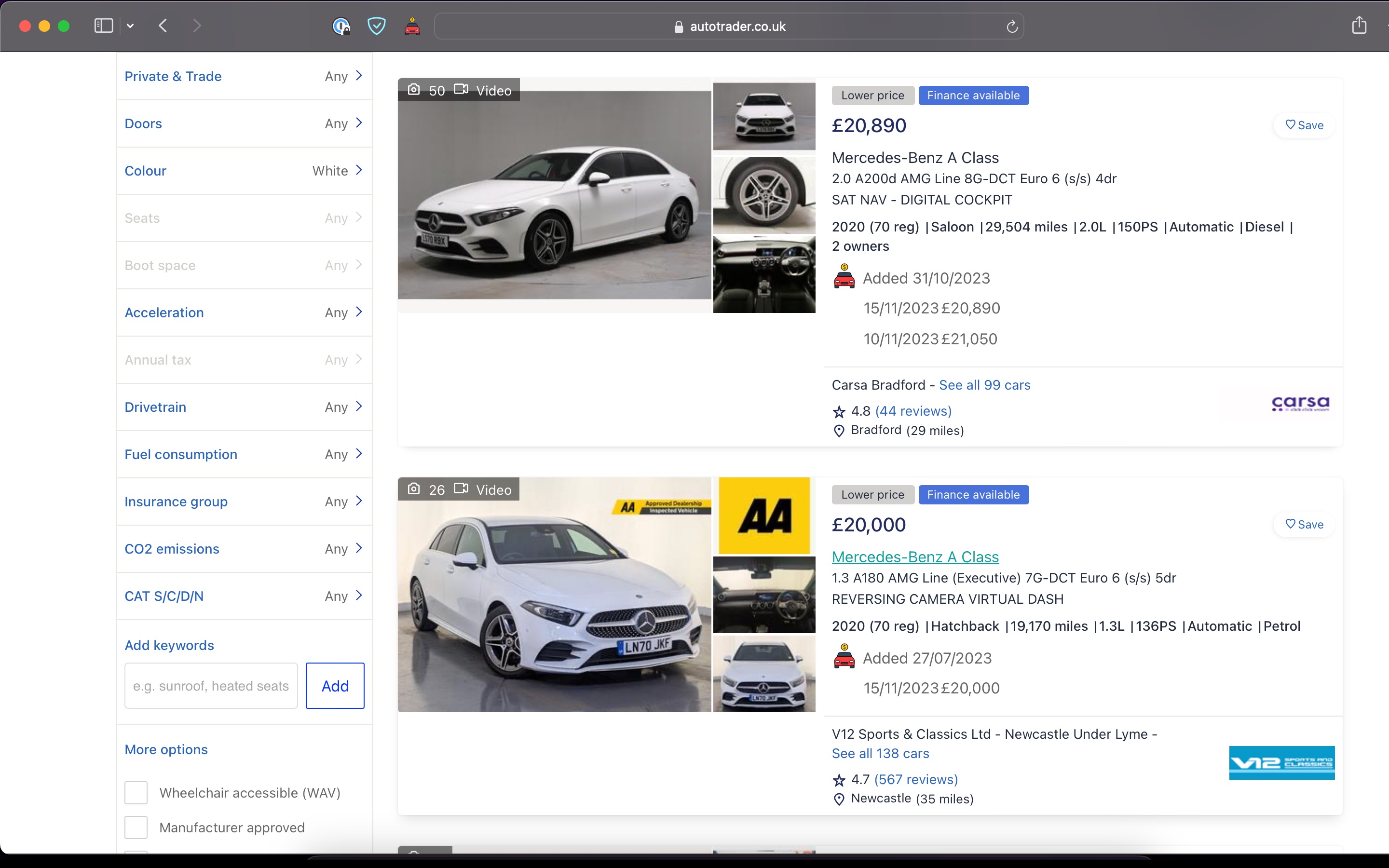Expand the Insurance group filter
Screen dimensions: 1389x868
click(244, 501)
